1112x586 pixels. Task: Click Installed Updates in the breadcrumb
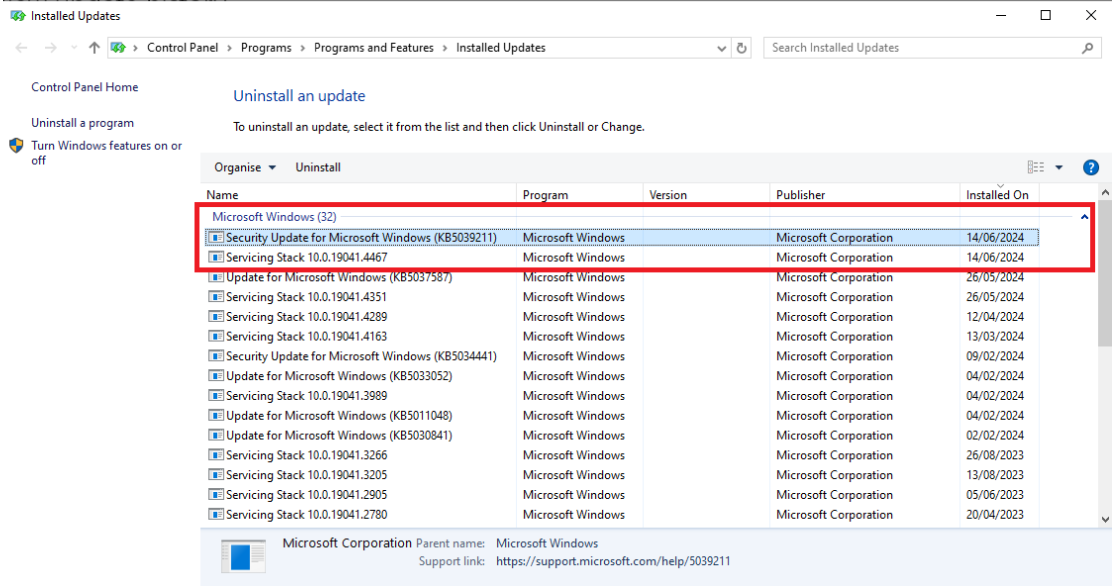point(501,48)
